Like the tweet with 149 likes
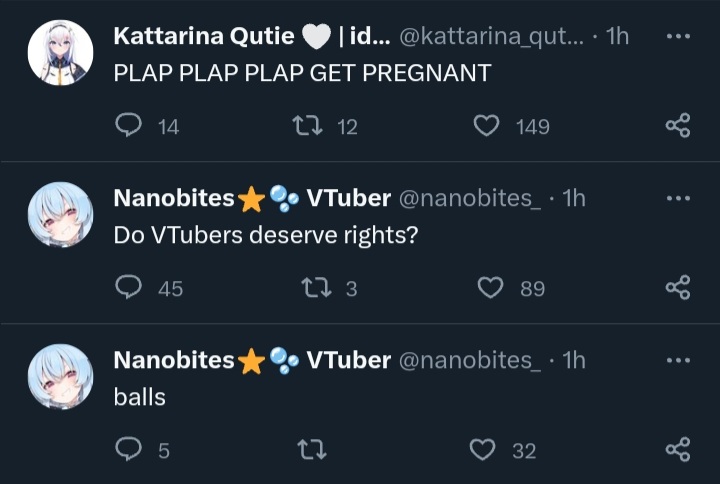 click(x=486, y=126)
